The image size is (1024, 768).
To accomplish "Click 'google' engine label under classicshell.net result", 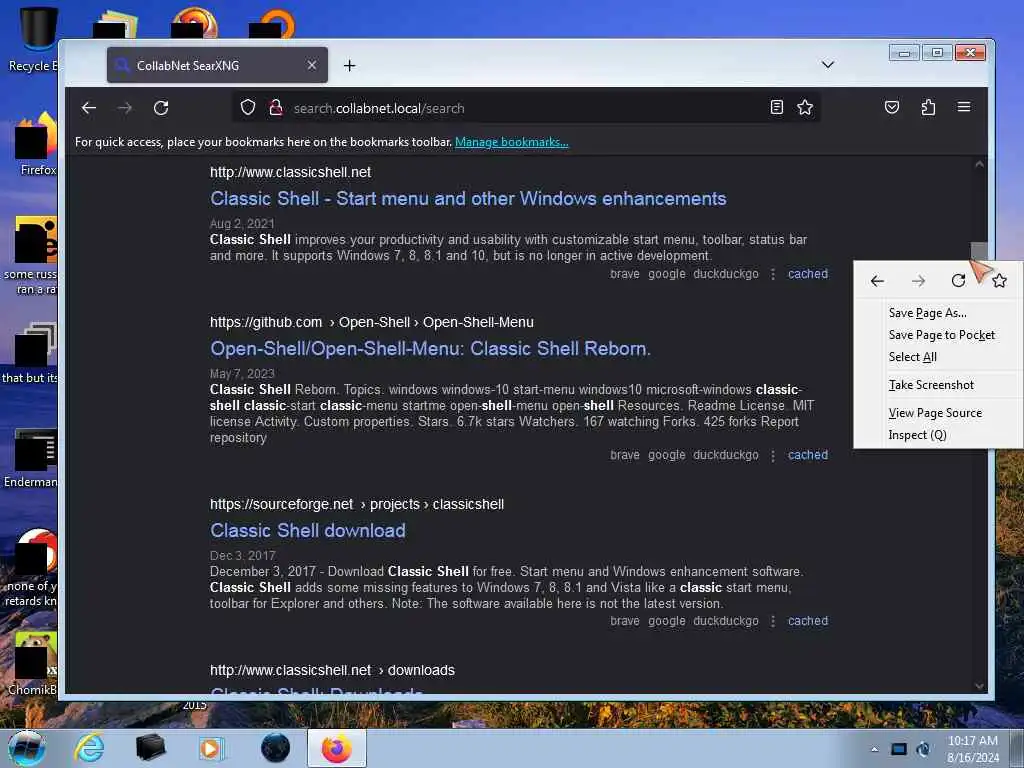I will click(666, 274).
